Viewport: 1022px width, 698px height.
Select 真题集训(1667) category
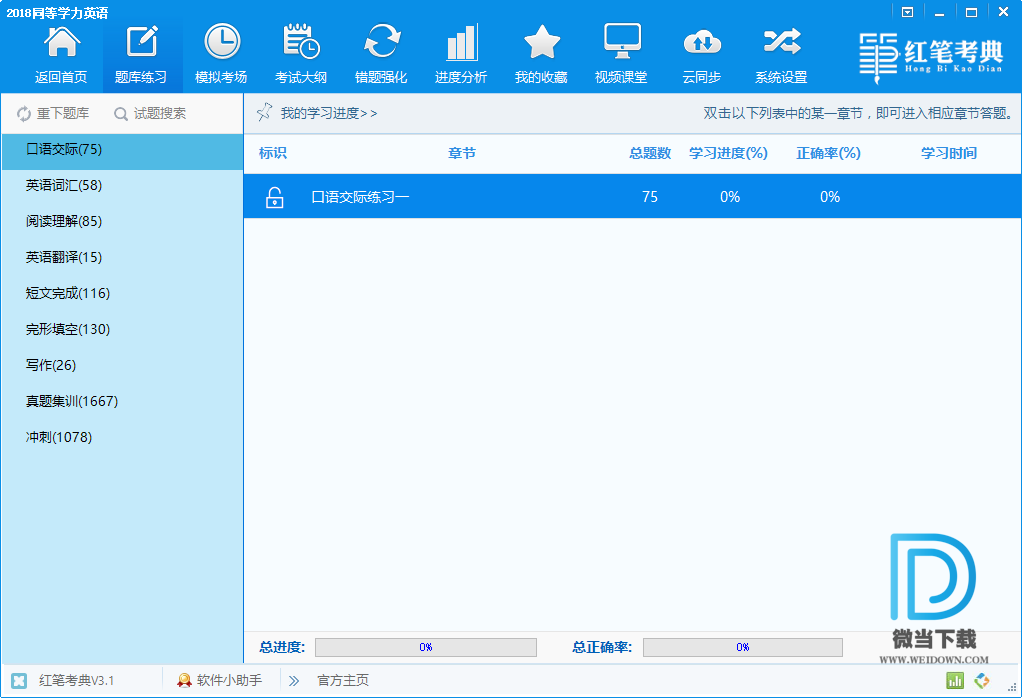tap(123, 401)
